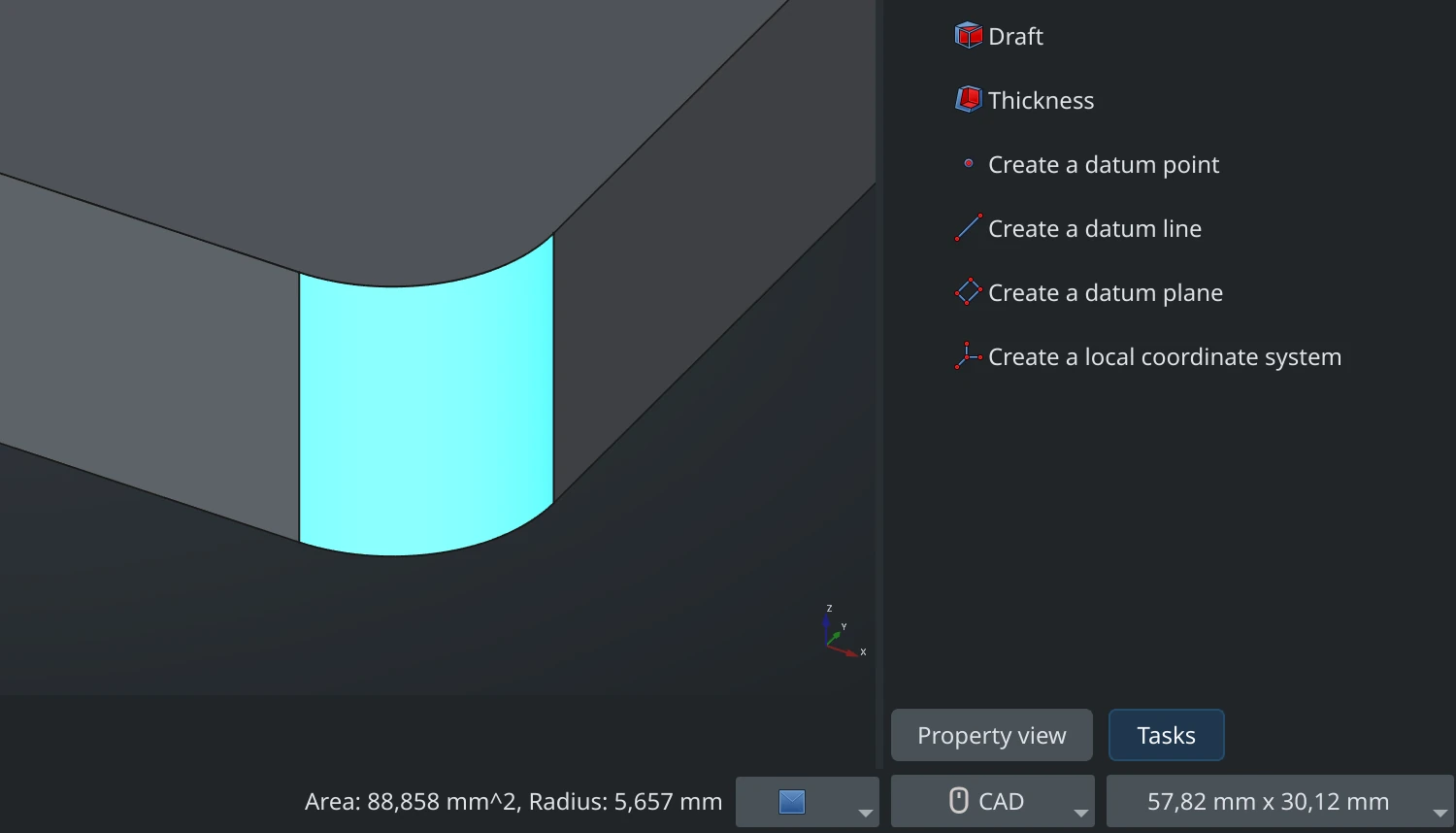The width and height of the screenshot is (1456, 833).
Task: Click the mouse icon beside CAD
Action: point(958,801)
